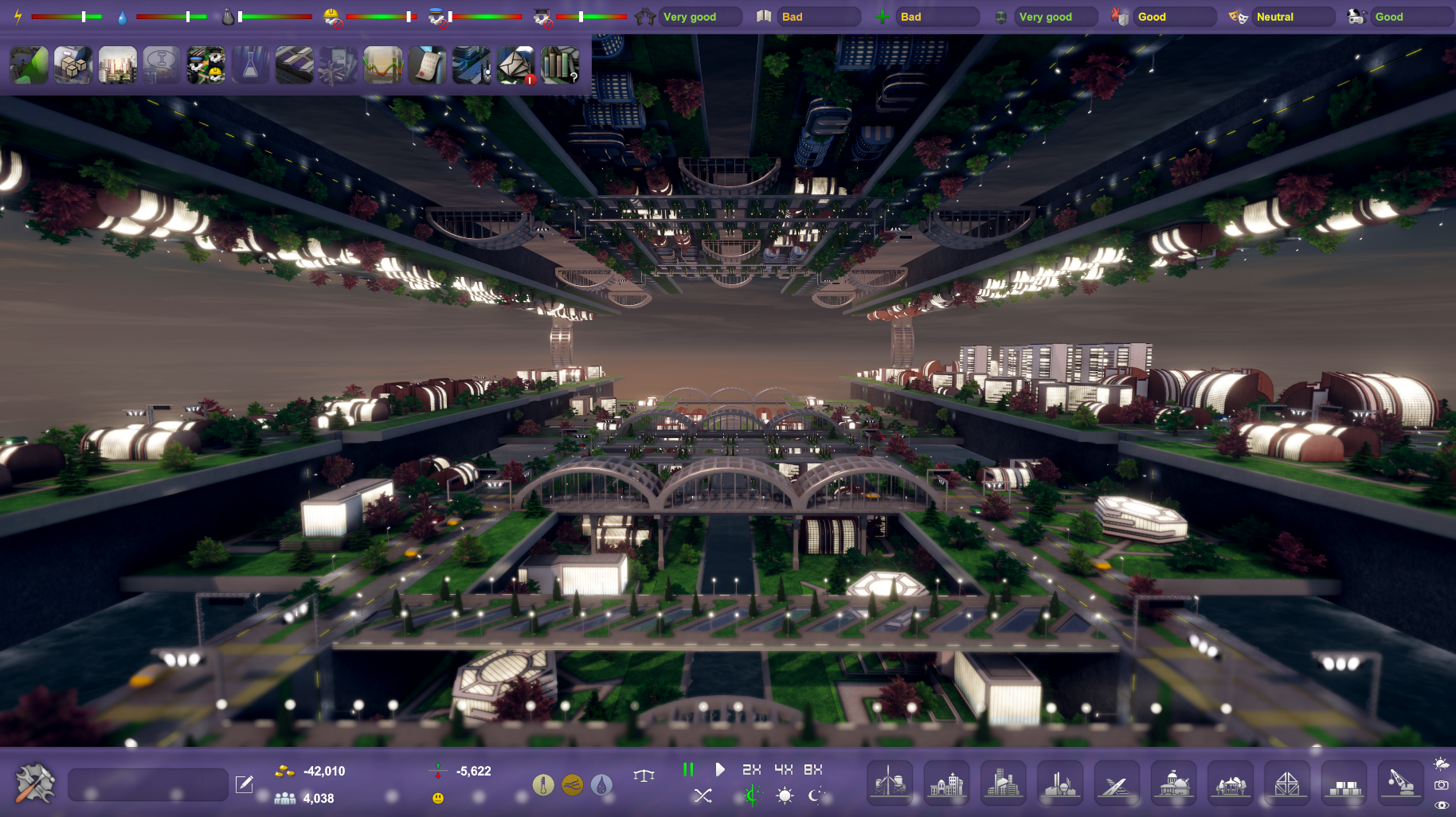This screenshot has width=1456, height=817.
Task: Click the electricity supply balance bar
Action: click(67, 17)
